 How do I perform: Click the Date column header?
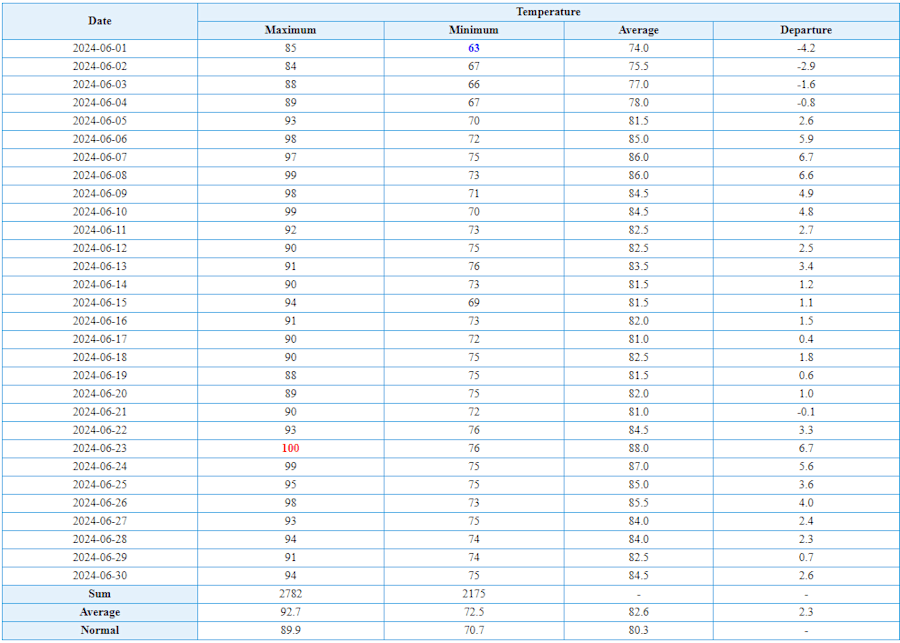coord(100,21)
